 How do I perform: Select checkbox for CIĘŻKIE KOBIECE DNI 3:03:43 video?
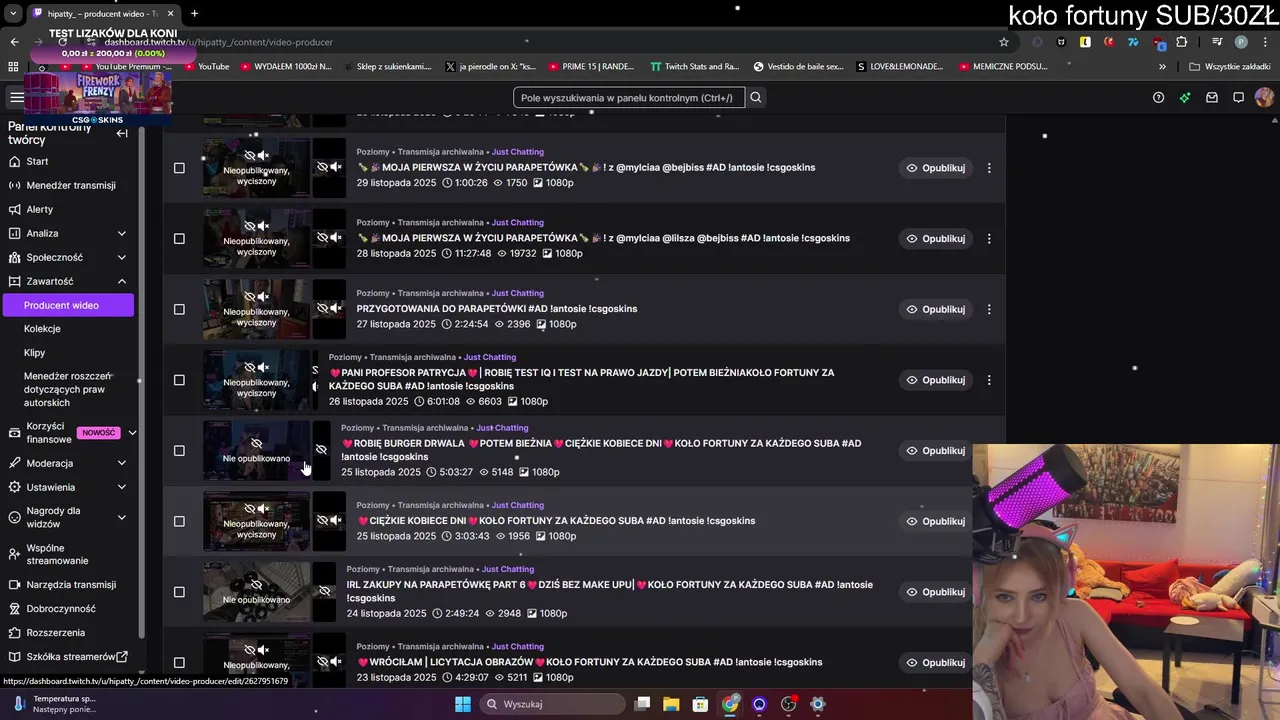click(x=179, y=521)
